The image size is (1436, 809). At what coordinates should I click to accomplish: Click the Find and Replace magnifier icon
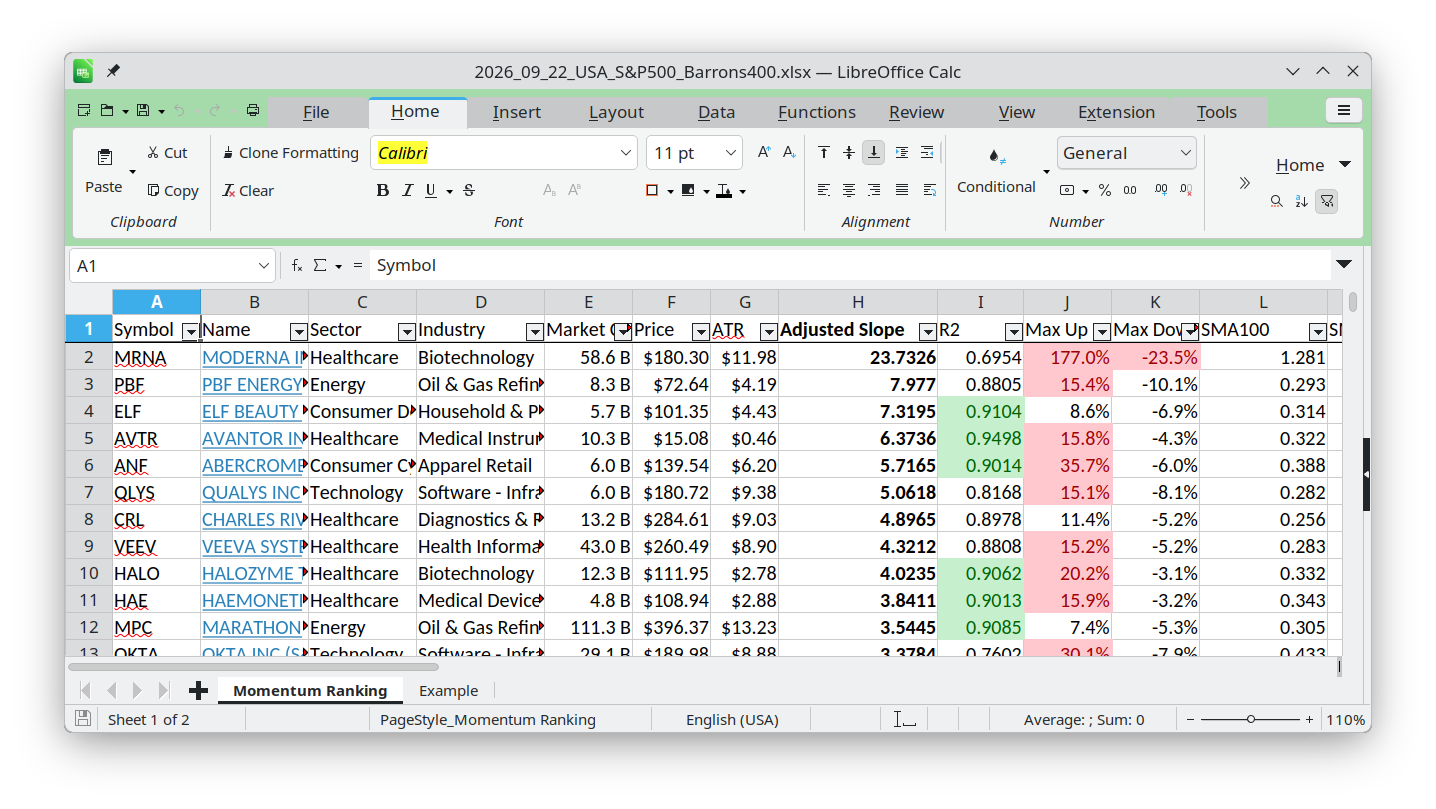pyautogui.click(x=1277, y=201)
